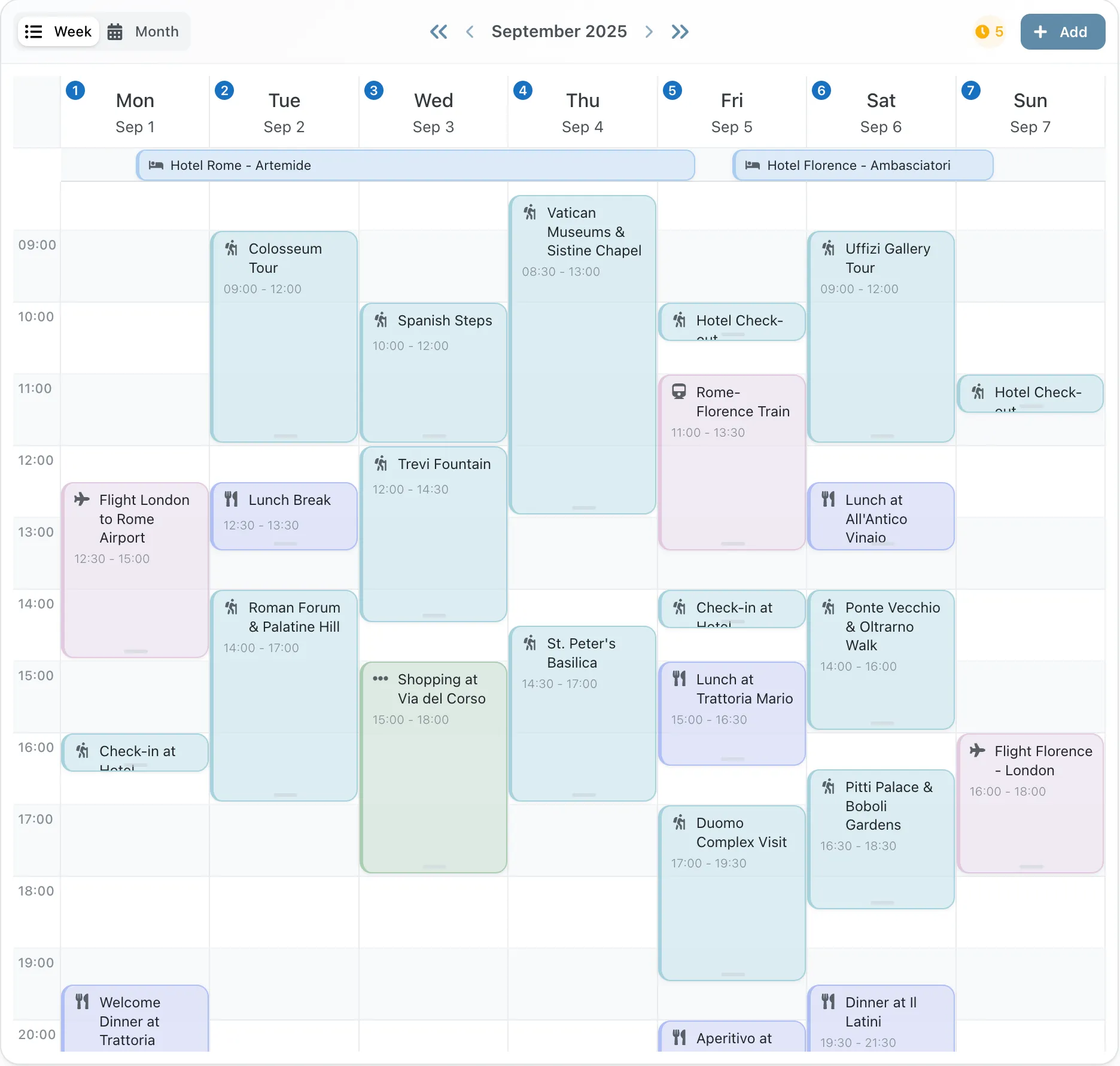1120x1066 pixels.
Task: Click the Add button
Action: pos(1062,32)
